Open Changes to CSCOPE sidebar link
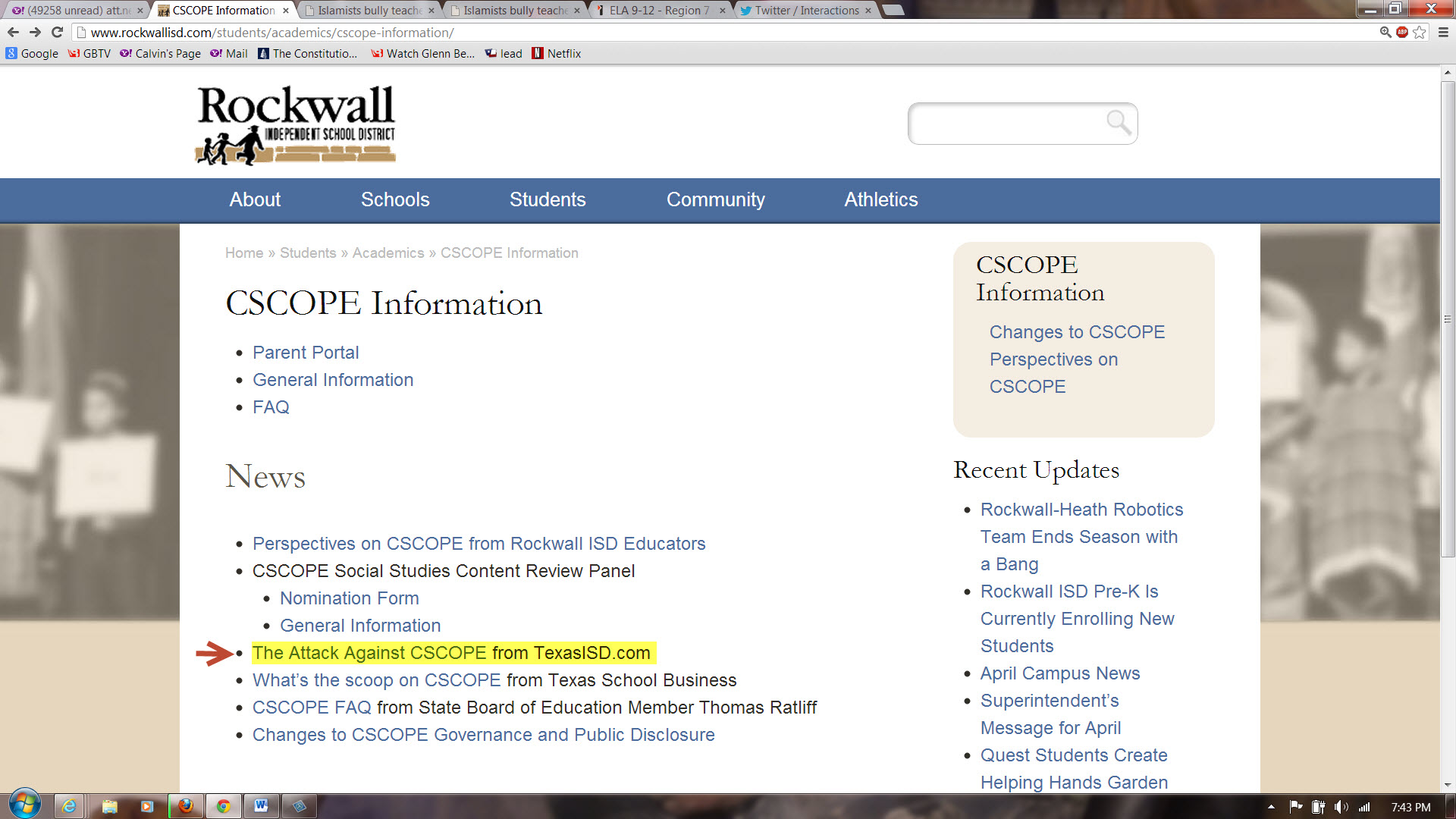The height and width of the screenshot is (819, 1456). 1077,332
